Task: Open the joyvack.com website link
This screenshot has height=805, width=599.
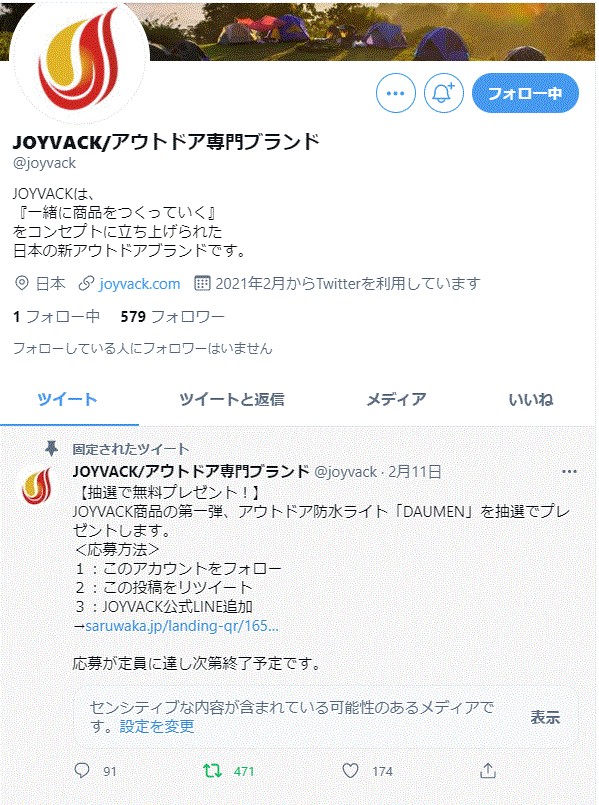Action: coord(139,283)
